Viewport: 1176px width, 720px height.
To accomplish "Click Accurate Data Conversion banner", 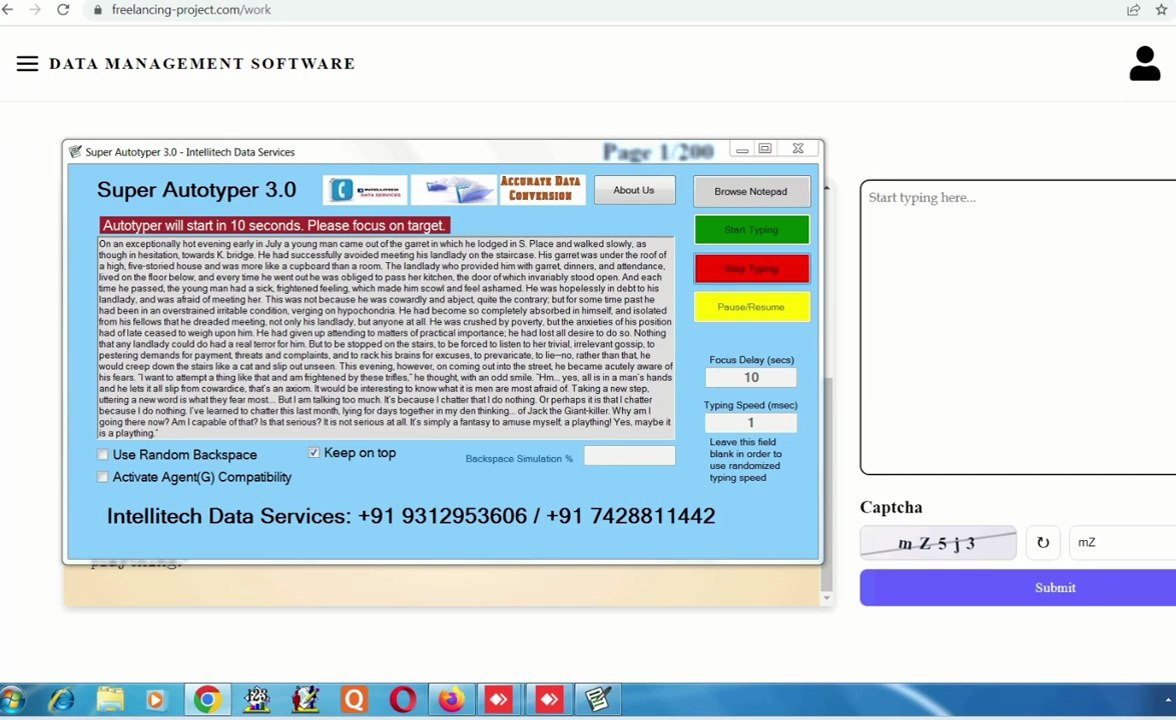I will 542,189.
